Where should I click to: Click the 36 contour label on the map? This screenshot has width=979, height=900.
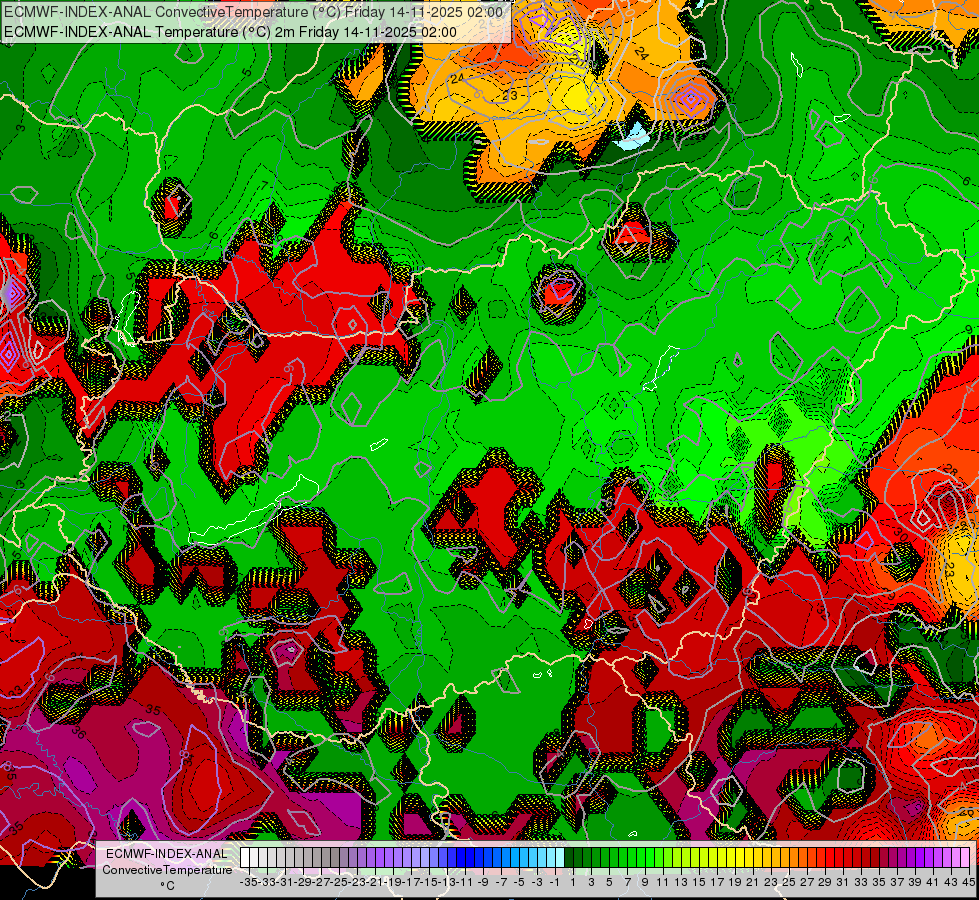pyautogui.click(x=79, y=732)
